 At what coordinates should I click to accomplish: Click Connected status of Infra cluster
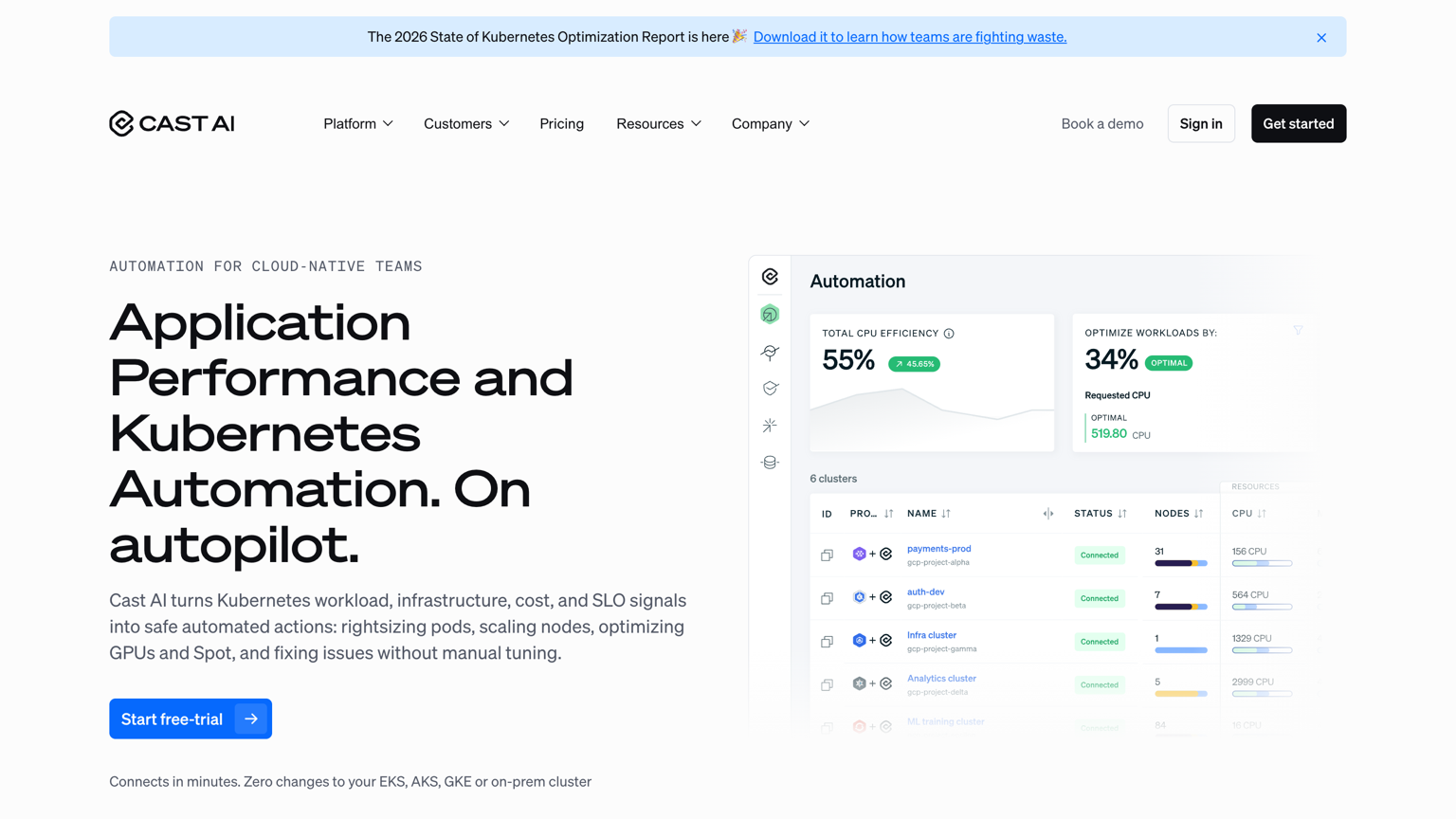pyautogui.click(x=1100, y=642)
